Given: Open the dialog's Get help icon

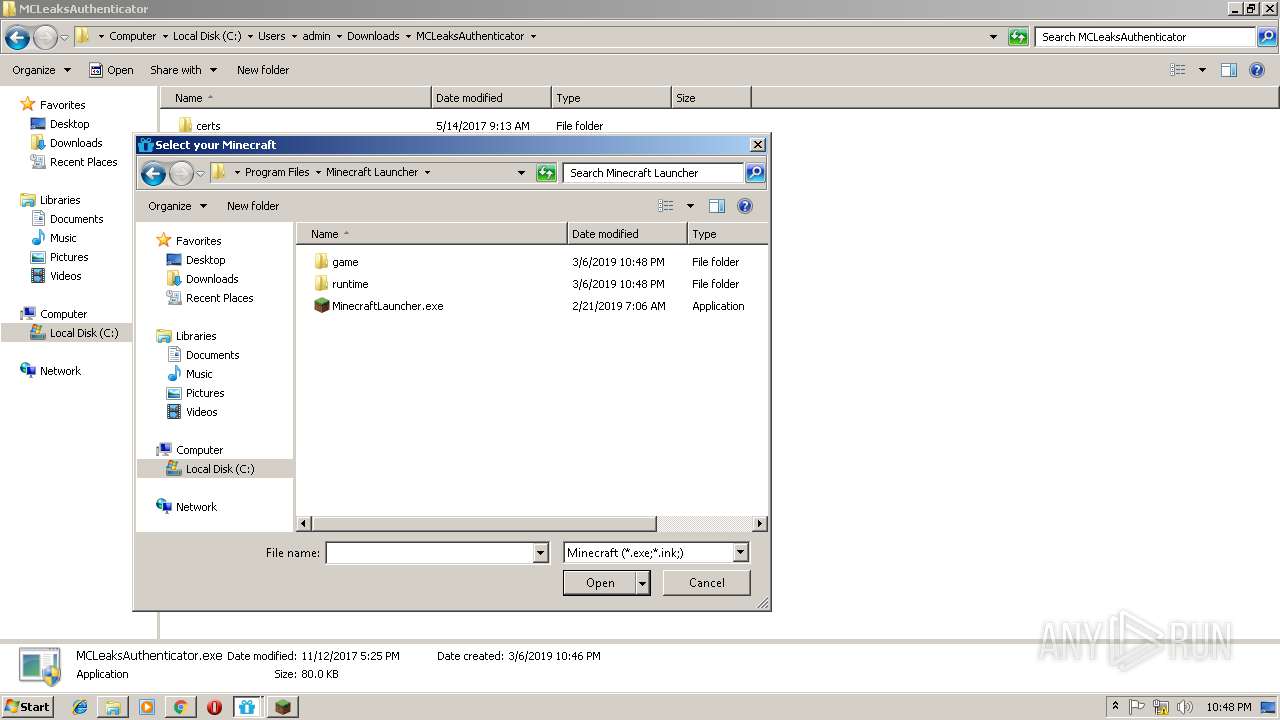Looking at the screenshot, I should pos(745,206).
